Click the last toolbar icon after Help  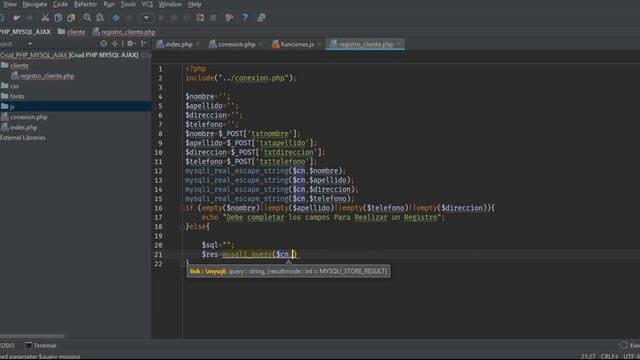[261, 18]
